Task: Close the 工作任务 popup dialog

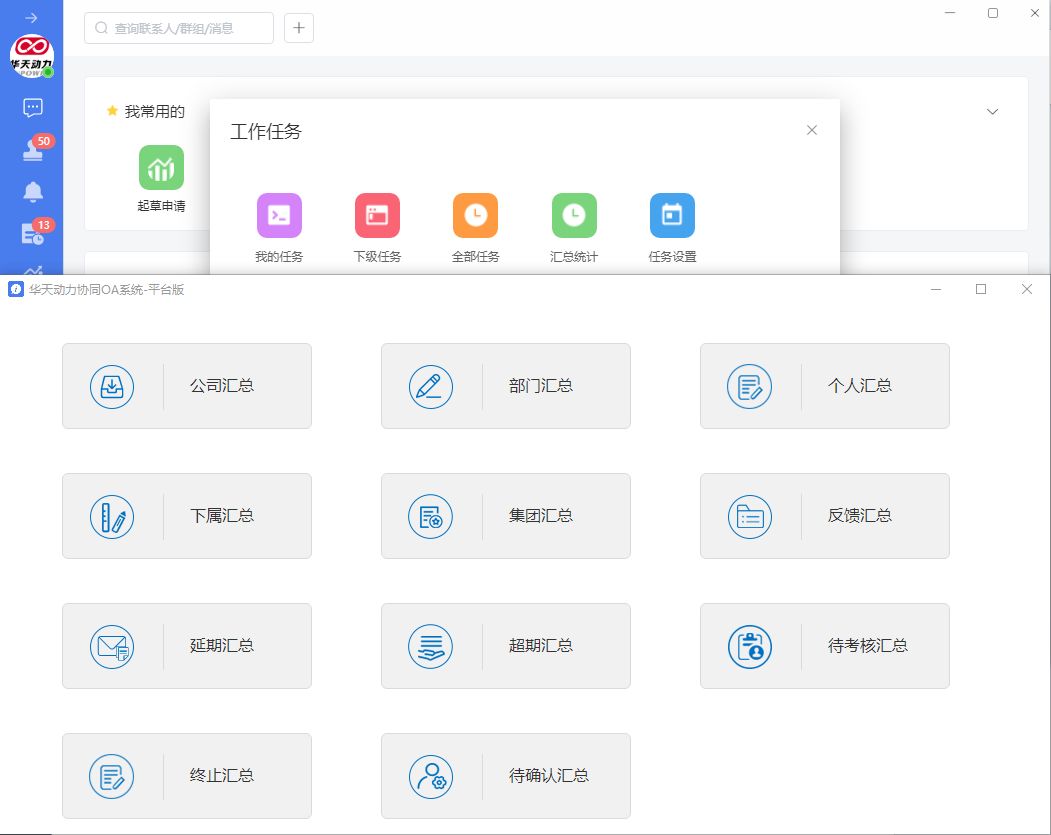Action: click(812, 130)
